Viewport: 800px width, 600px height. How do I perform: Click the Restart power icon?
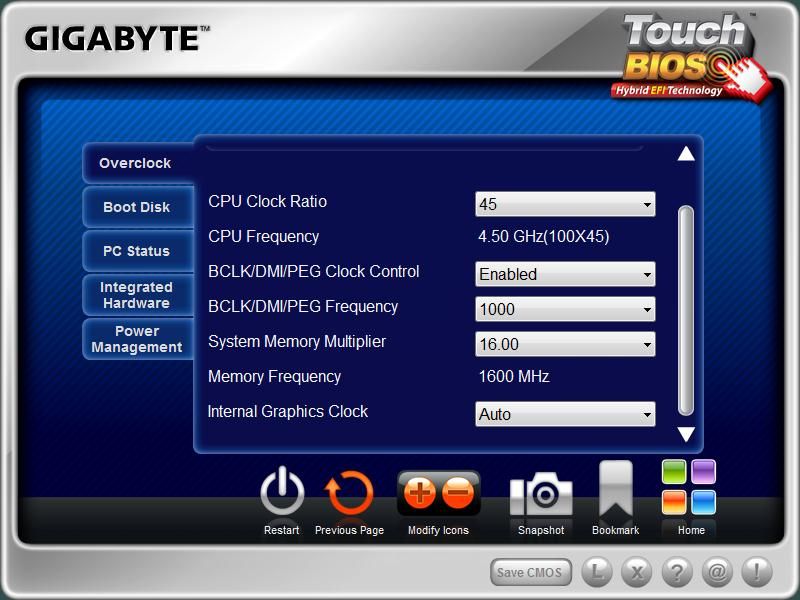coord(282,491)
